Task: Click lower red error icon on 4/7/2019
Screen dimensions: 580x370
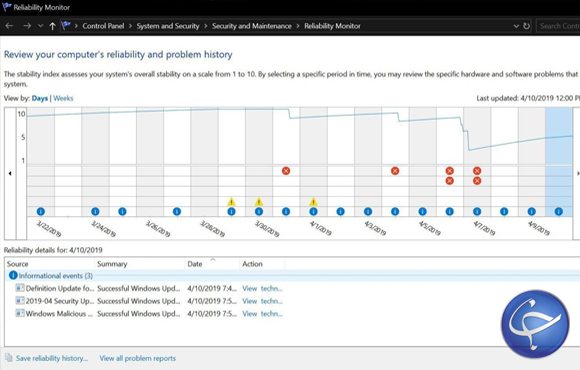Action: (477, 181)
